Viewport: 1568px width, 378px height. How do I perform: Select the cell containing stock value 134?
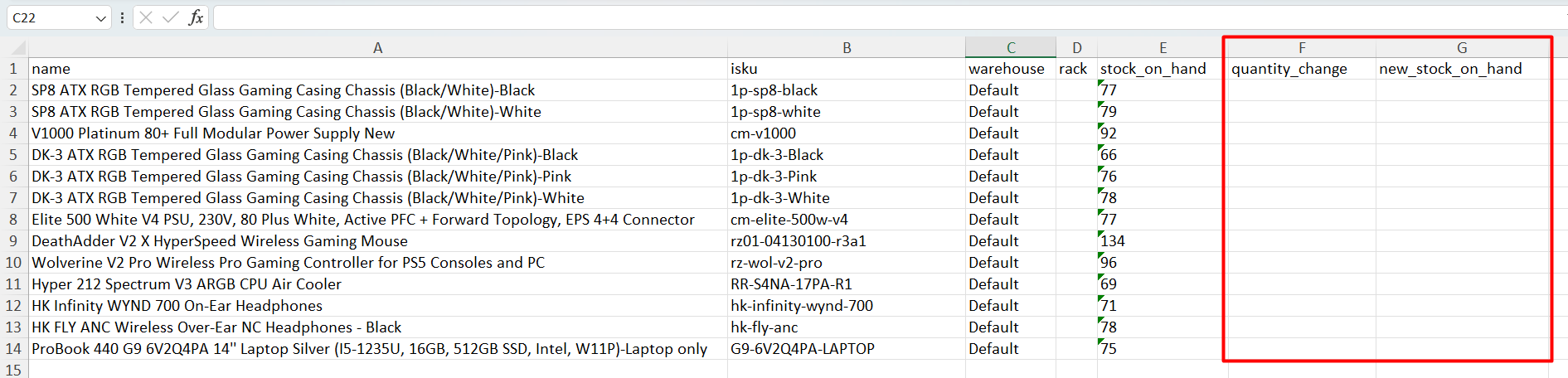(x=1161, y=241)
